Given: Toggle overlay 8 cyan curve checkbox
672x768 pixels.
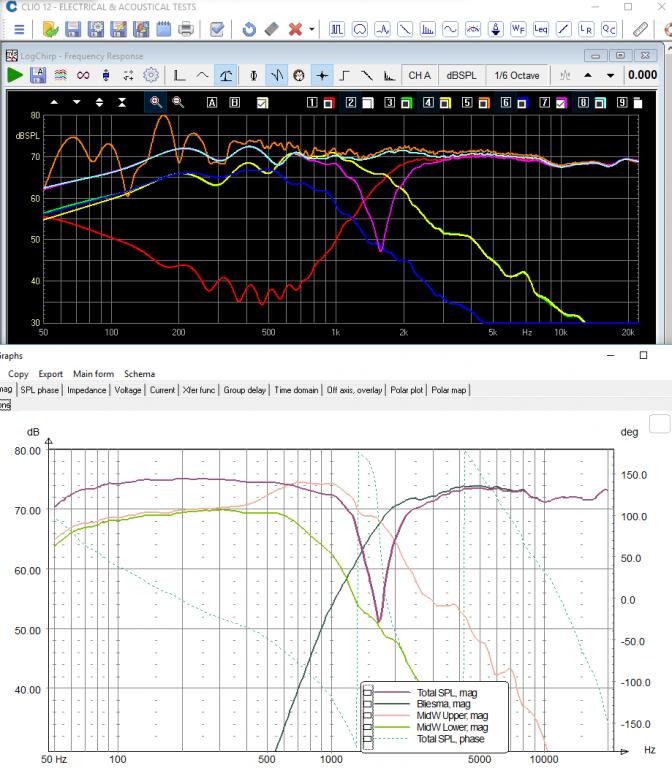Looking at the screenshot, I should [x=600, y=103].
